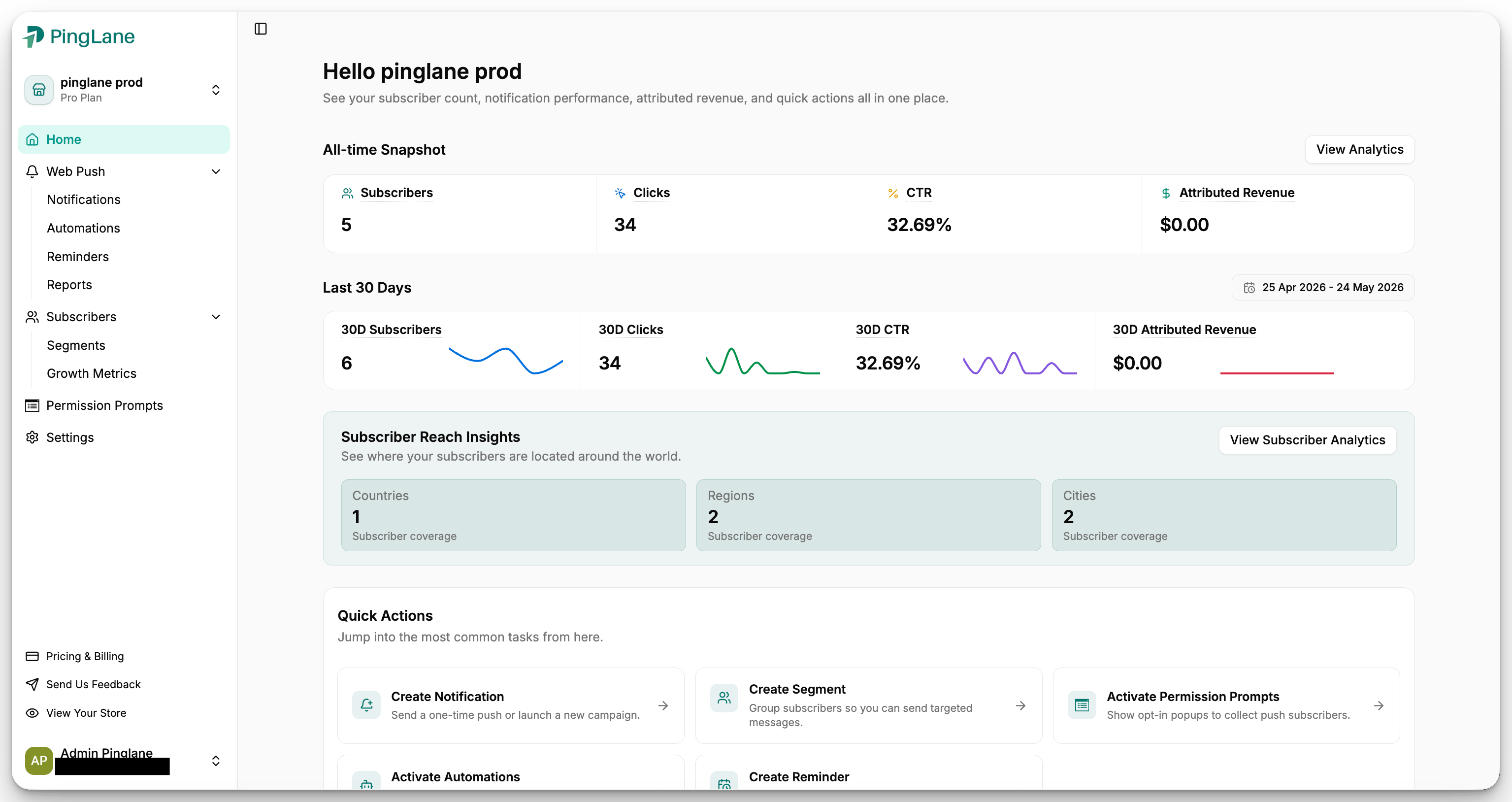Click the calendar icon in date range
The image size is (1512, 802).
pyautogui.click(x=1249, y=288)
